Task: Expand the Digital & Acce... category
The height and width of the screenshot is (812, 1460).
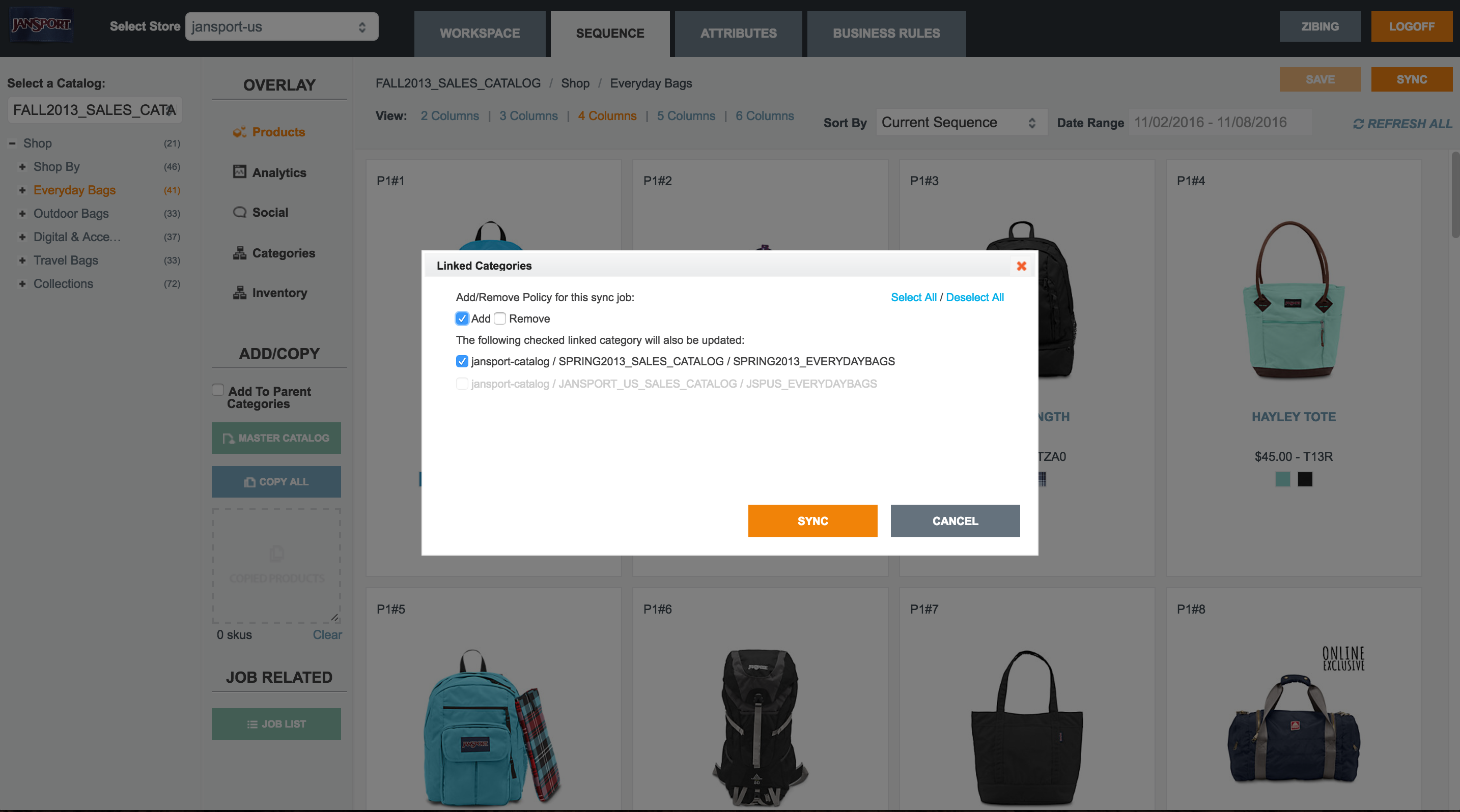Action: tap(22, 237)
